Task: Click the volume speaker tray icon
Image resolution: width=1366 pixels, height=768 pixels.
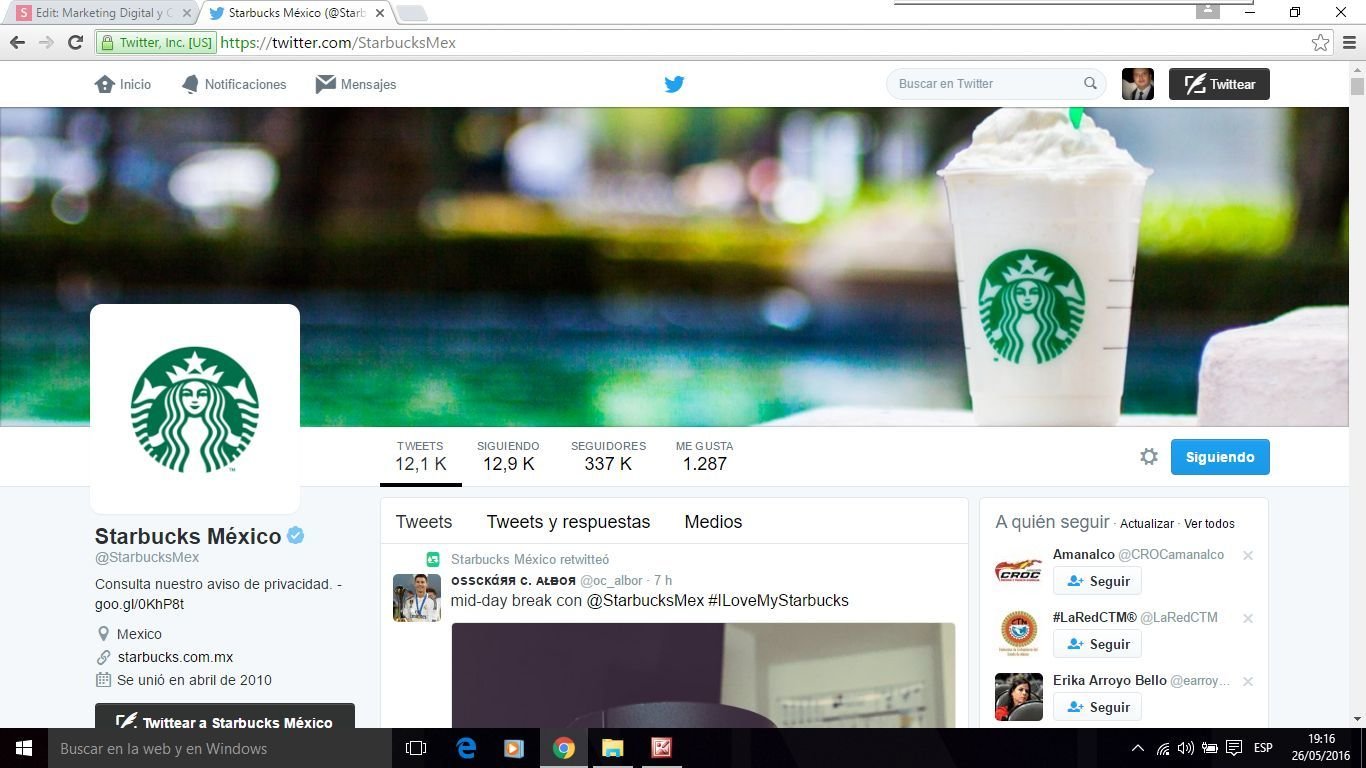Action: coord(1186,748)
